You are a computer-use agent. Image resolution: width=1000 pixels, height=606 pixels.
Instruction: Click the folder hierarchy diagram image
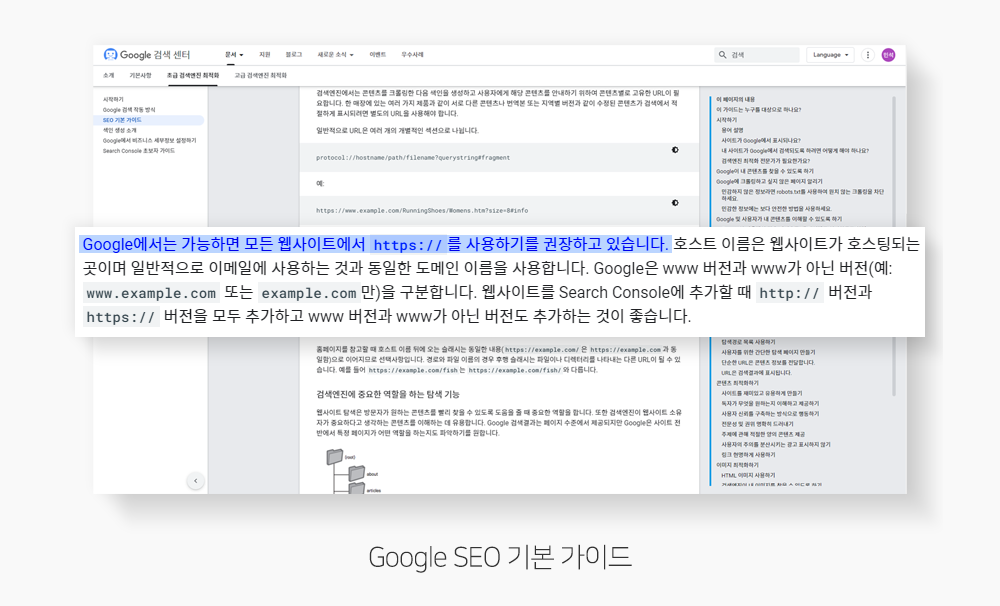tap(354, 471)
